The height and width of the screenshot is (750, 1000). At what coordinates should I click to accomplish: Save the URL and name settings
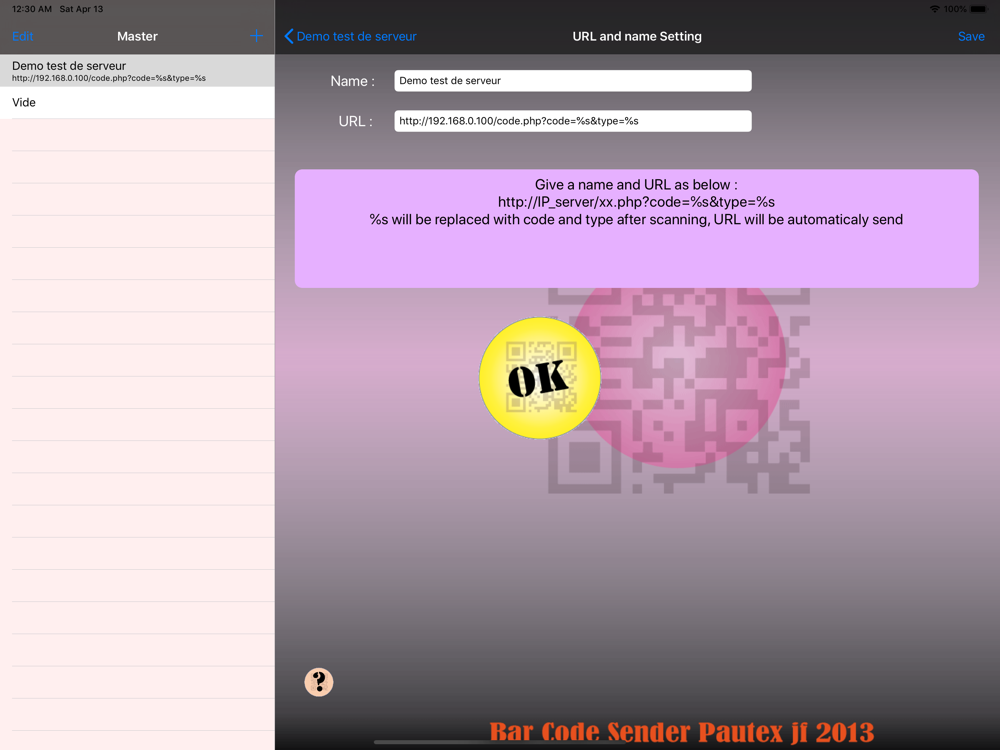tap(971, 36)
